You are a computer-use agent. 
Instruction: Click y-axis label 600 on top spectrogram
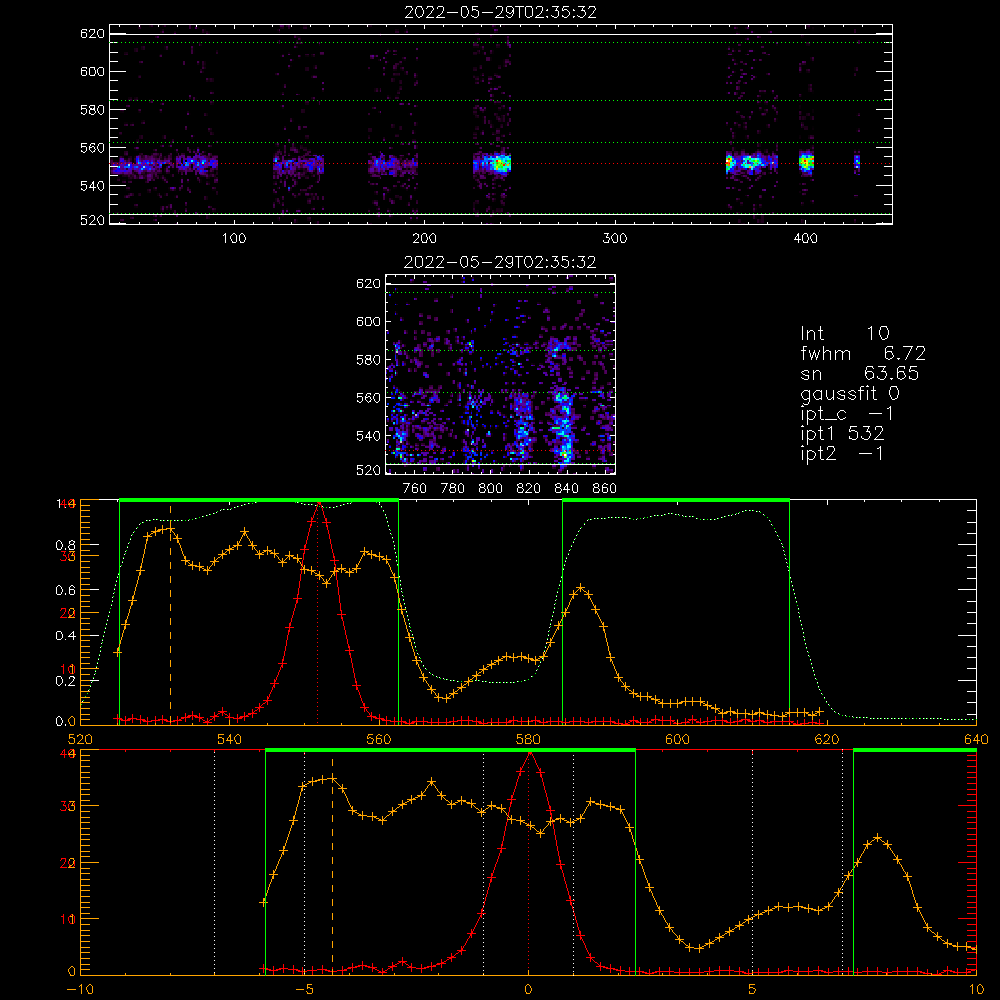coord(92,71)
